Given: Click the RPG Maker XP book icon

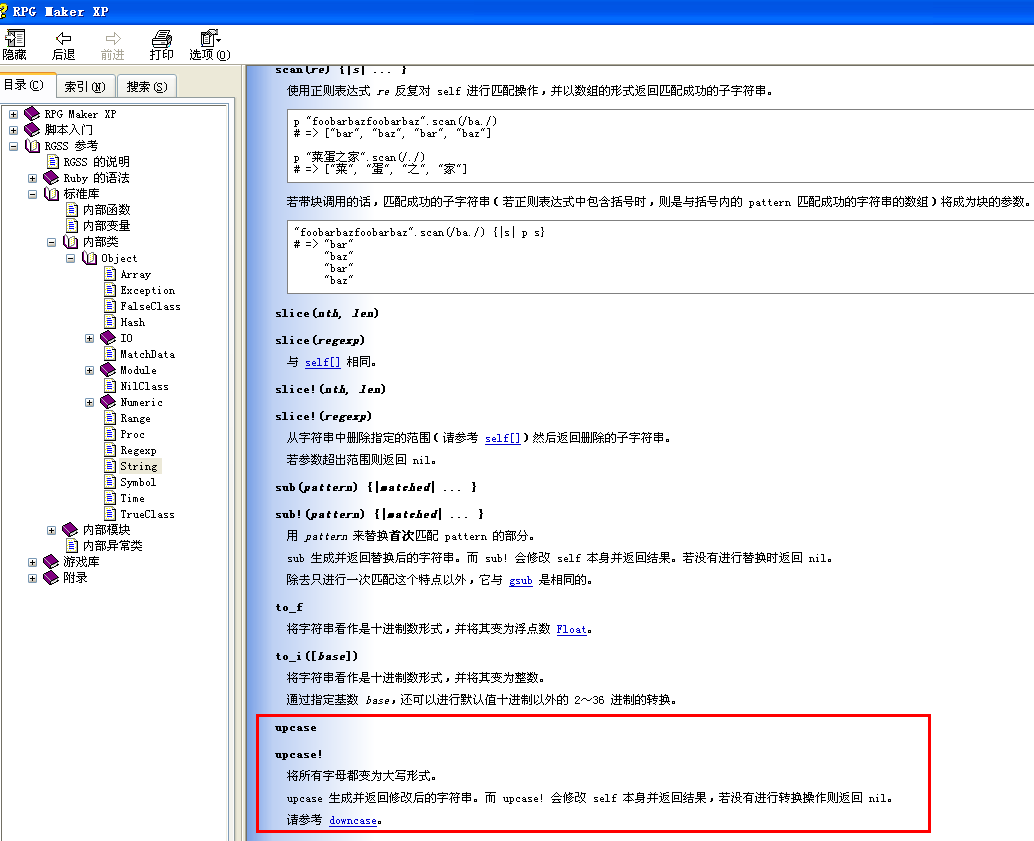Looking at the screenshot, I should tap(32, 113).
